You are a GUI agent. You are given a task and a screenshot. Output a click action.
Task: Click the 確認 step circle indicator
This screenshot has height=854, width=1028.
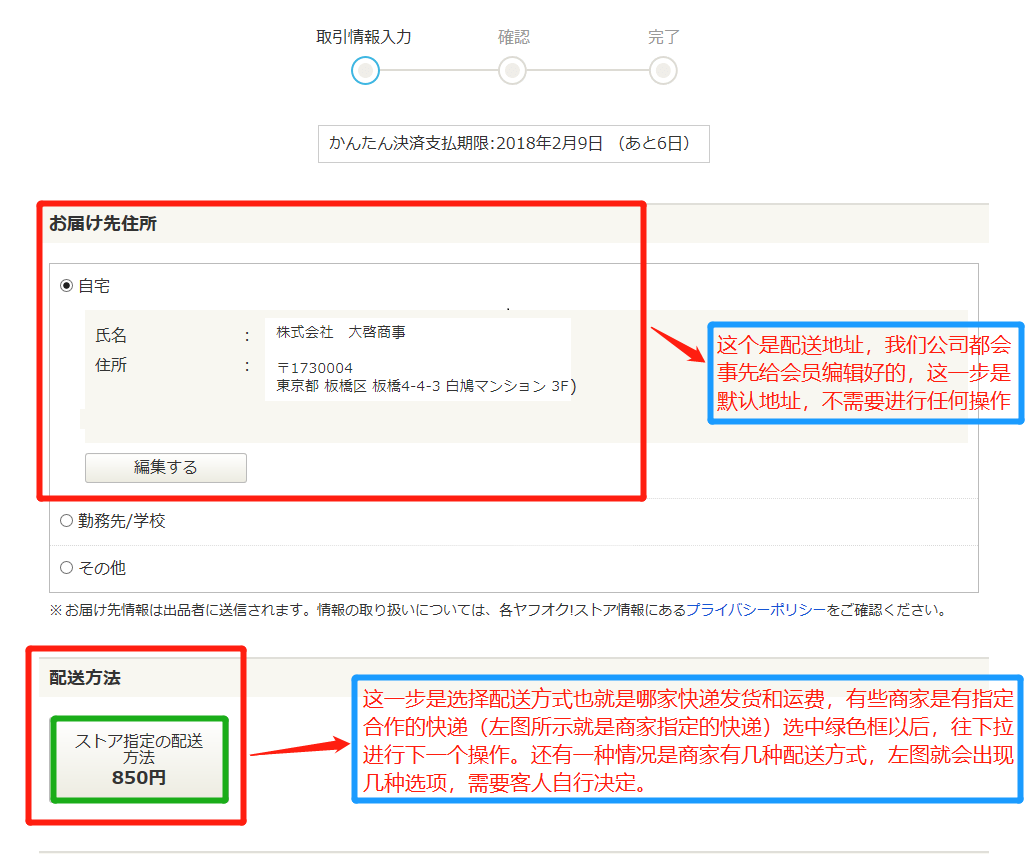pos(512,71)
